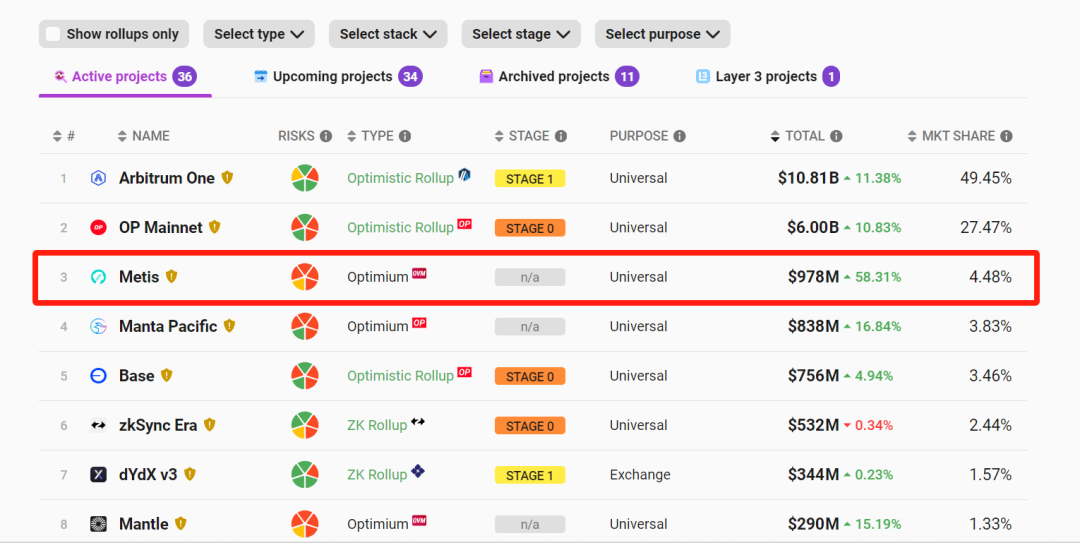
Task: Switch to the Archived projects tab
Action: pyautogui.click(x=558, y=77)
